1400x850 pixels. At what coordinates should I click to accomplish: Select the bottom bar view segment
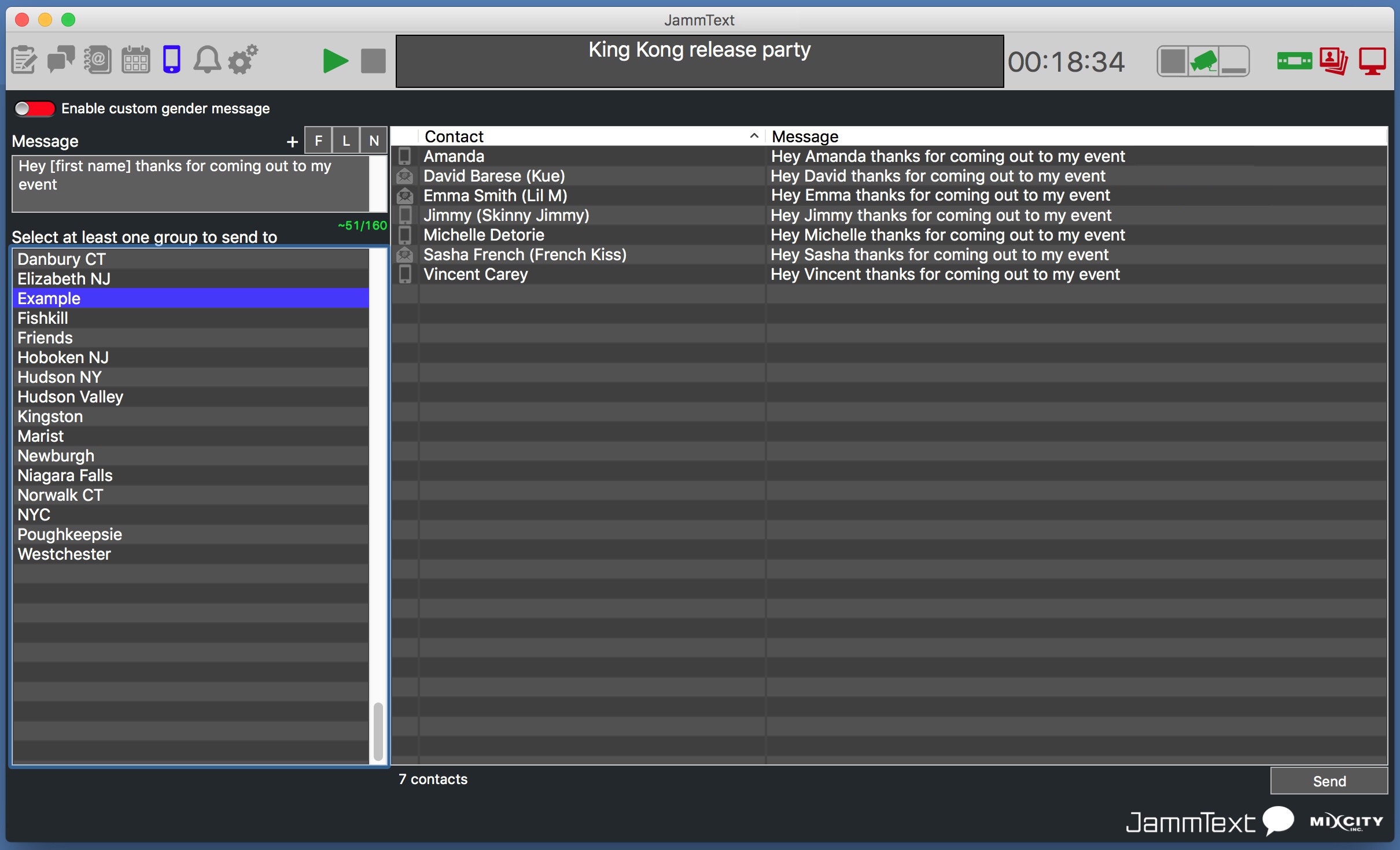tap(1235, 61)
